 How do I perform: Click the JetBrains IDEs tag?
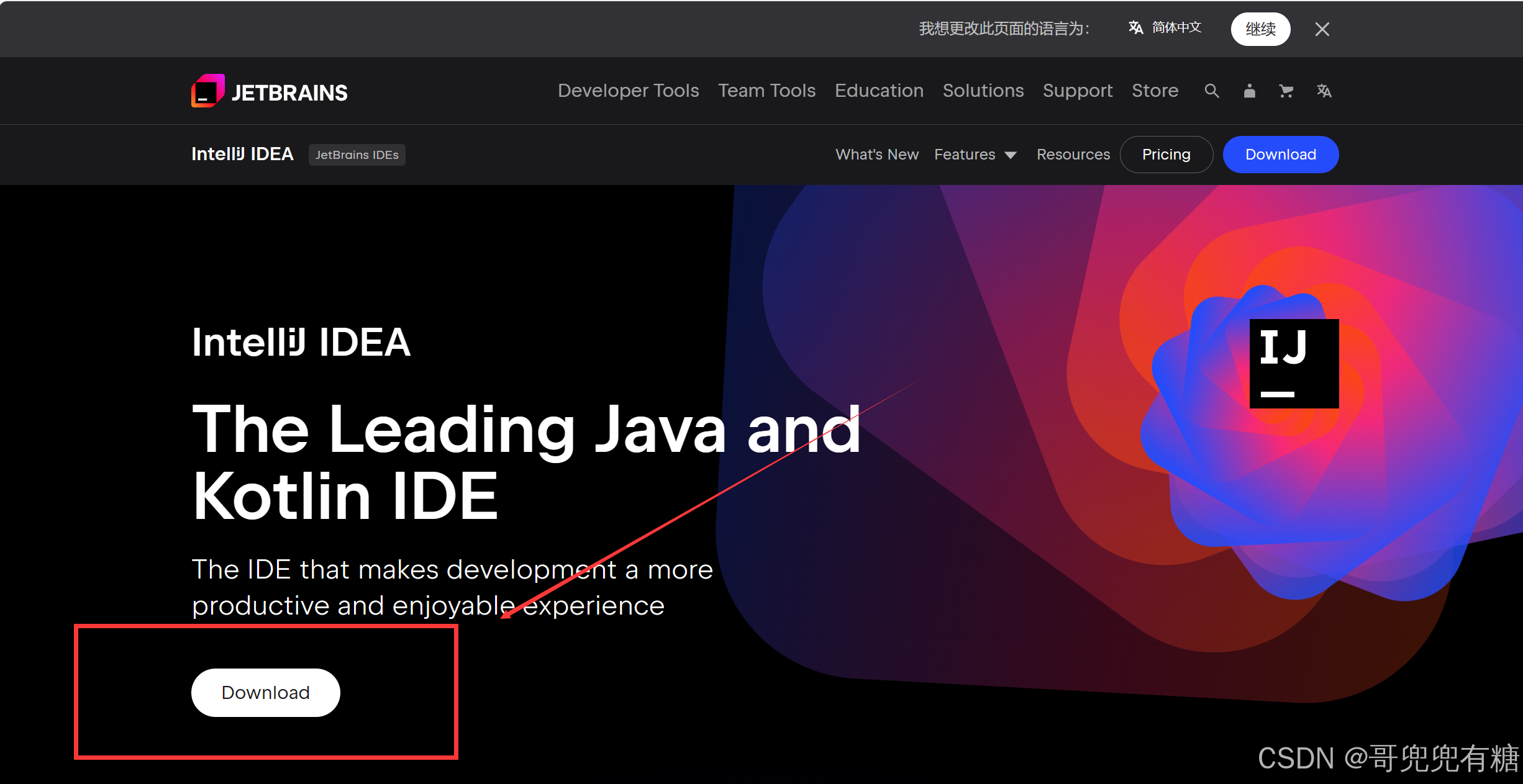357,155
